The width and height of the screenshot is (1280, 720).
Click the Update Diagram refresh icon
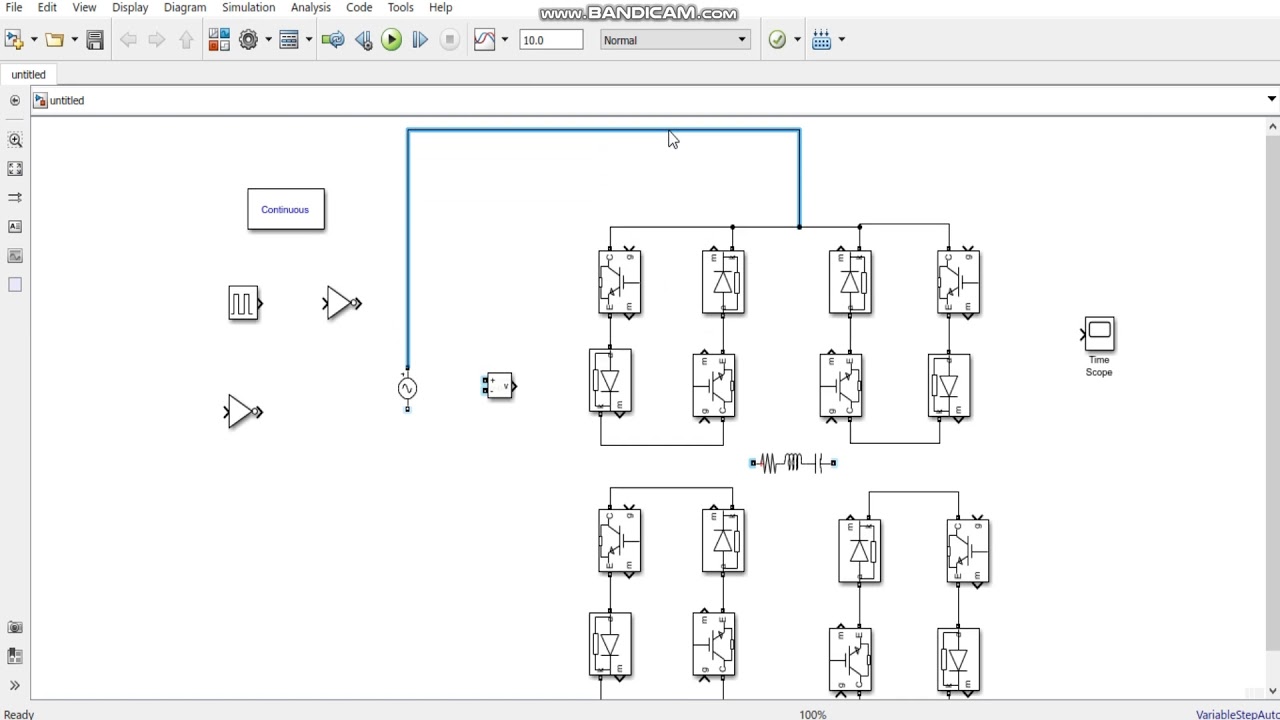pyautogui.click(x=333, y=40)
